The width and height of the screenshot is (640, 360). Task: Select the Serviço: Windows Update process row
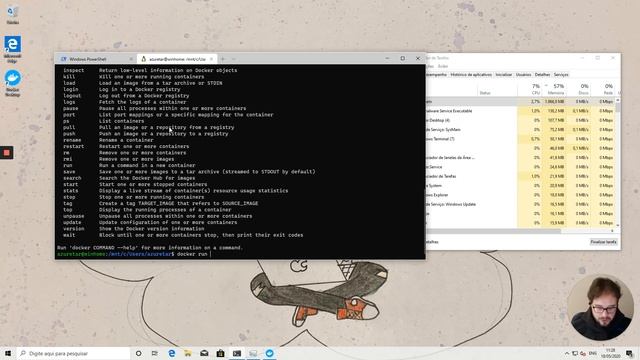point(520,204)
